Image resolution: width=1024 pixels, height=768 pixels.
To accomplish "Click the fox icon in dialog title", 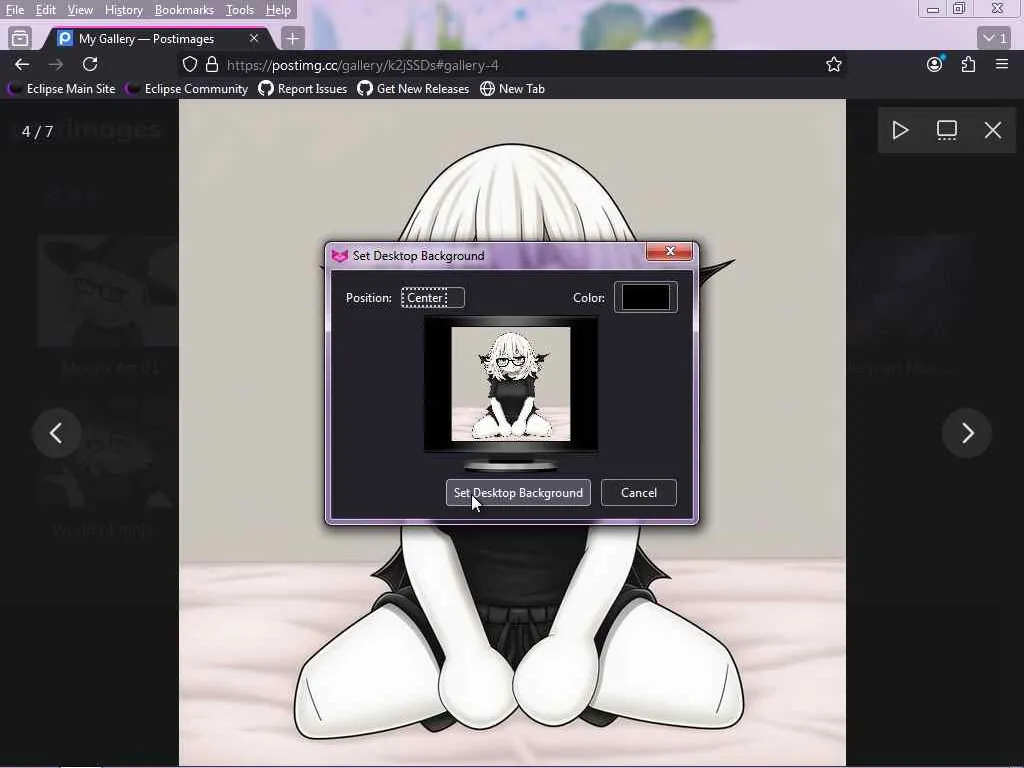I will [x=340, y=255].
